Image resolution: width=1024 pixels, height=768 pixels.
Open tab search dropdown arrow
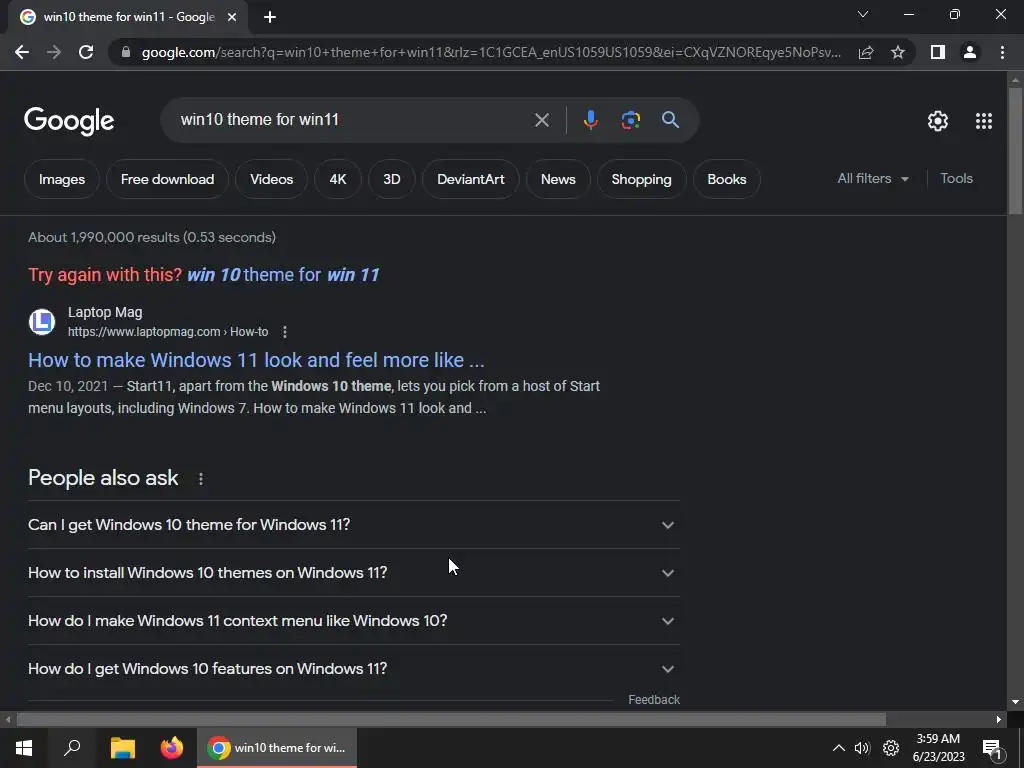[863, 14]
